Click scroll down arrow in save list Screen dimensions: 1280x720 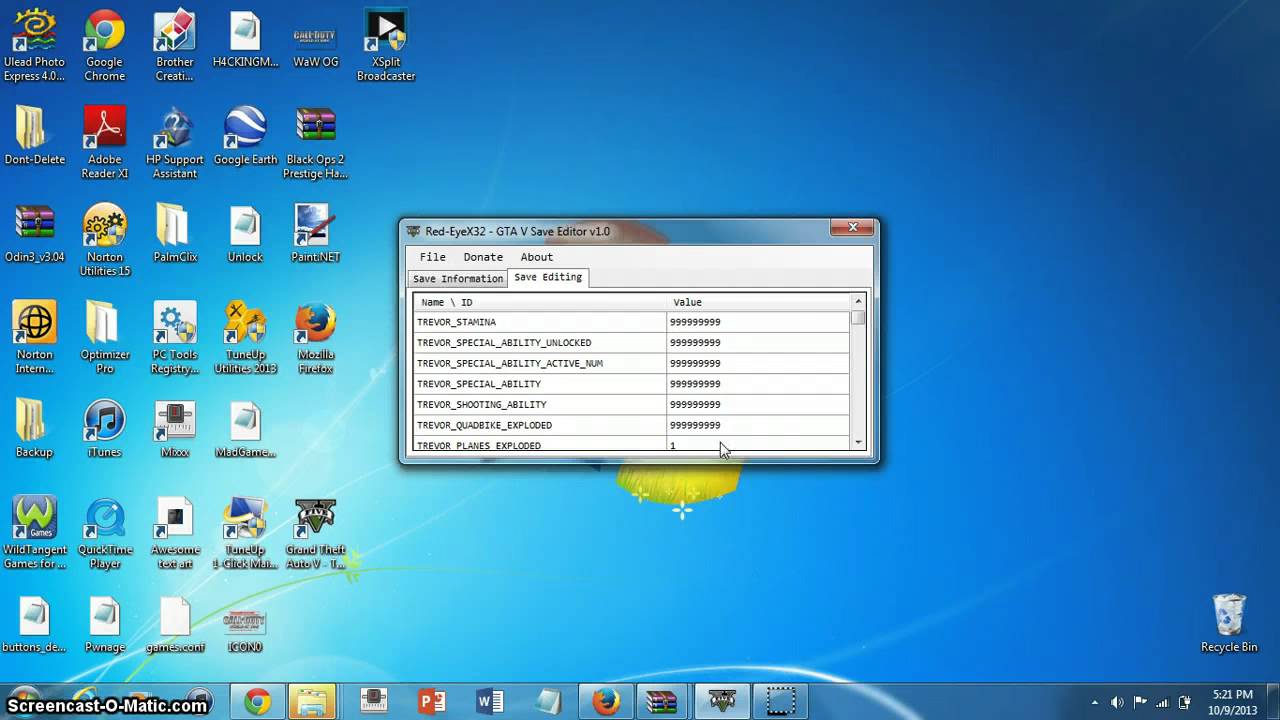858,442
